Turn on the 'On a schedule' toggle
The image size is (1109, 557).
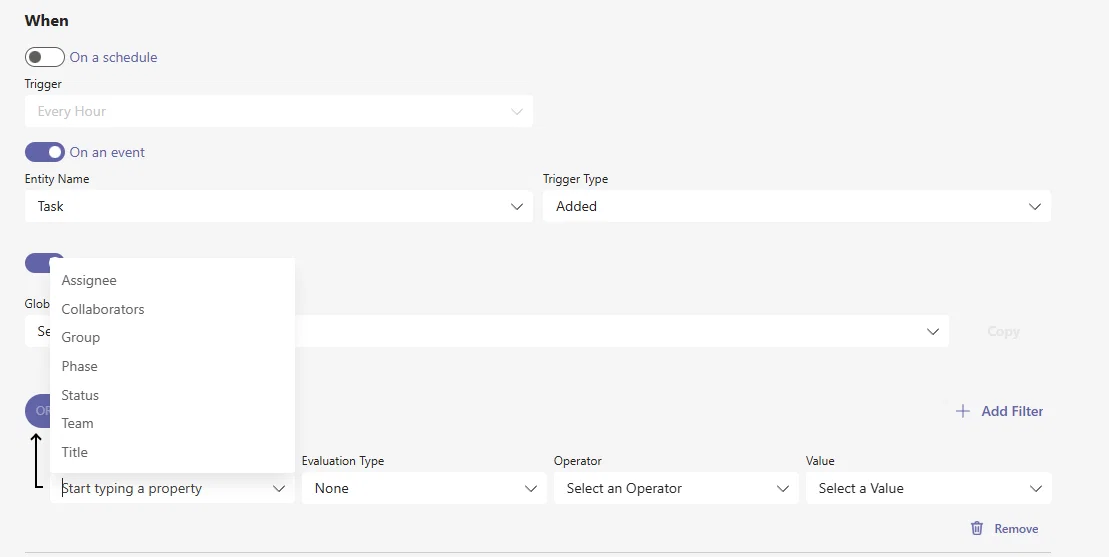click(45, 57)
